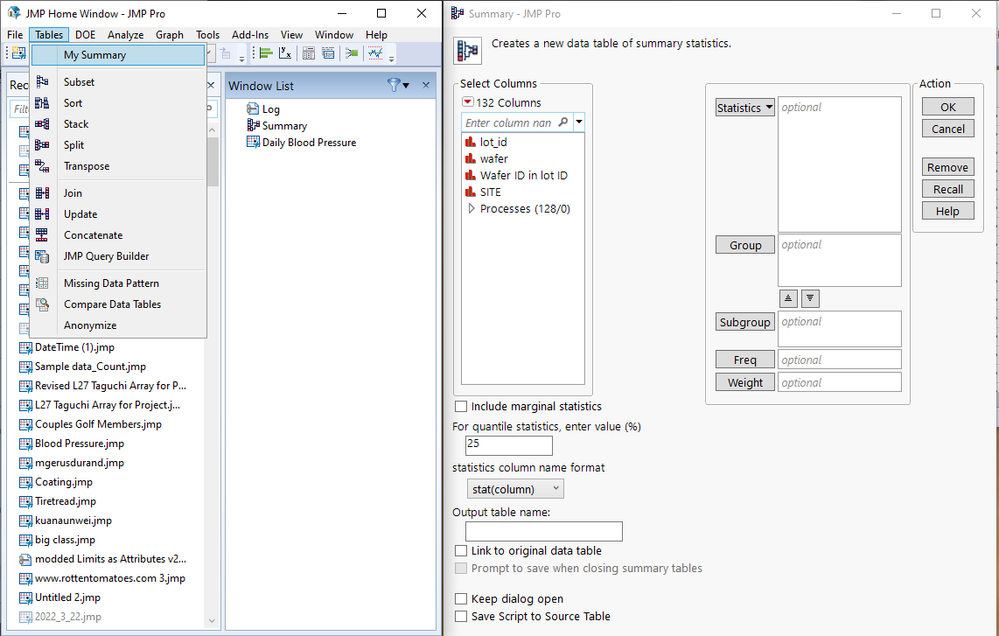Click the lot_id red bar column icon

click(x=470, y=141)
